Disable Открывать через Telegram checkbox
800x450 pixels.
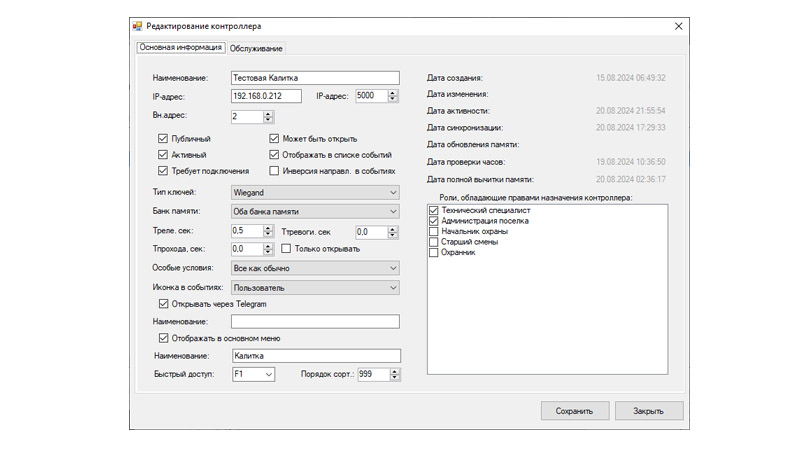(x=164, y=304)
